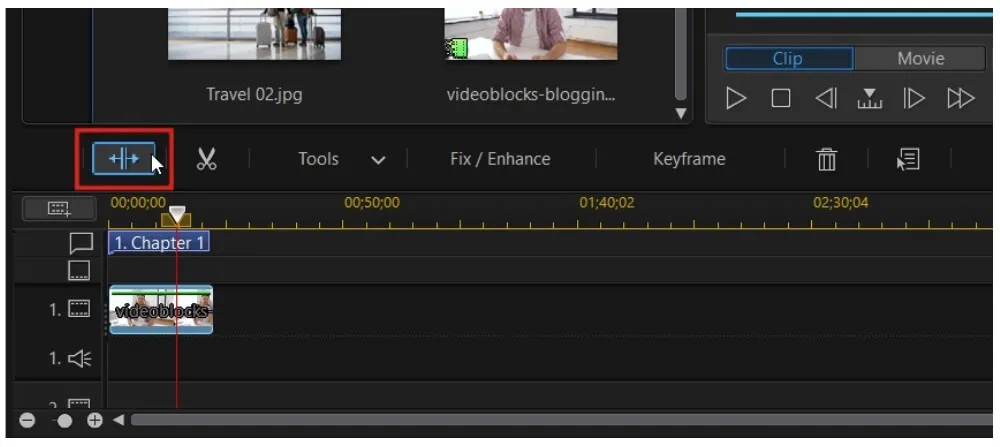
Task: Open the Keyframe settings
Action: point(689,159)
